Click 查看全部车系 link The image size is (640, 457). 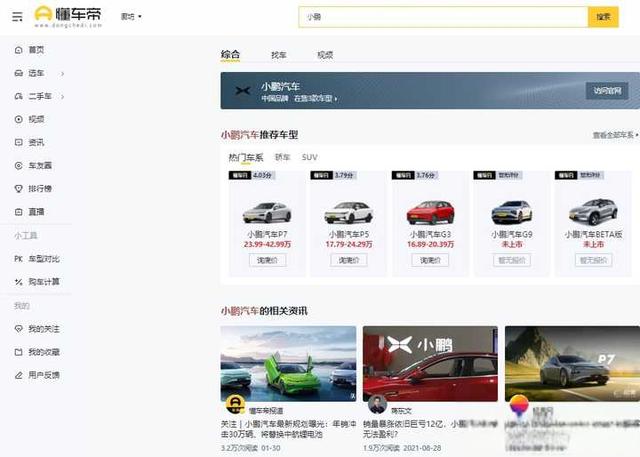[615, 135]
